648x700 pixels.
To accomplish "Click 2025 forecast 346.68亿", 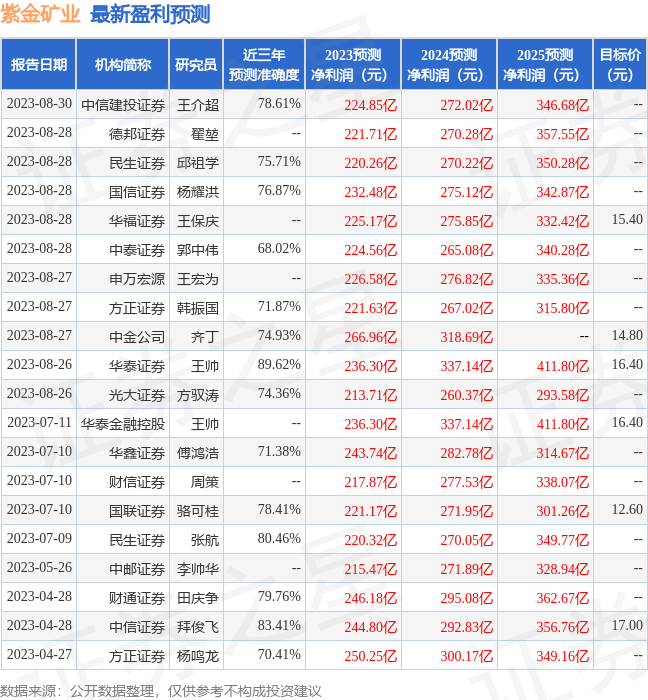I will click(562, 105).
